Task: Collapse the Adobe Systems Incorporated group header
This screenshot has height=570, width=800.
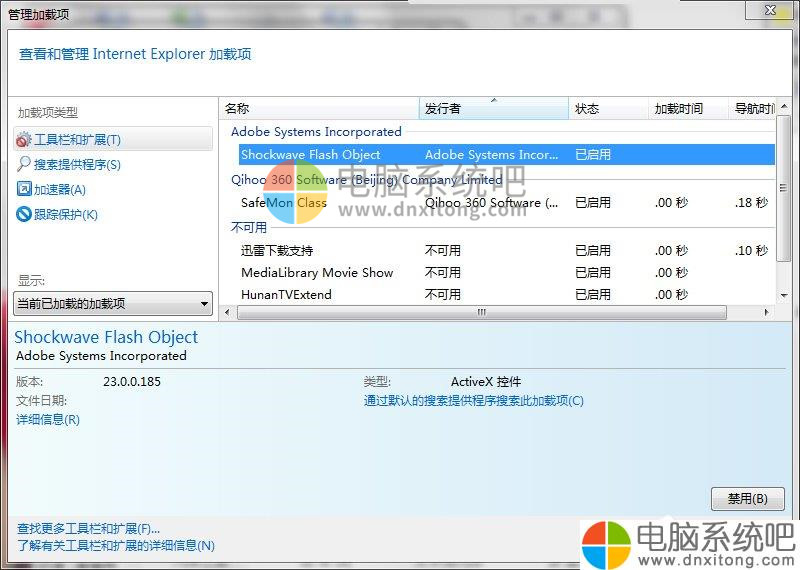Action: click(x=316, y=131)
